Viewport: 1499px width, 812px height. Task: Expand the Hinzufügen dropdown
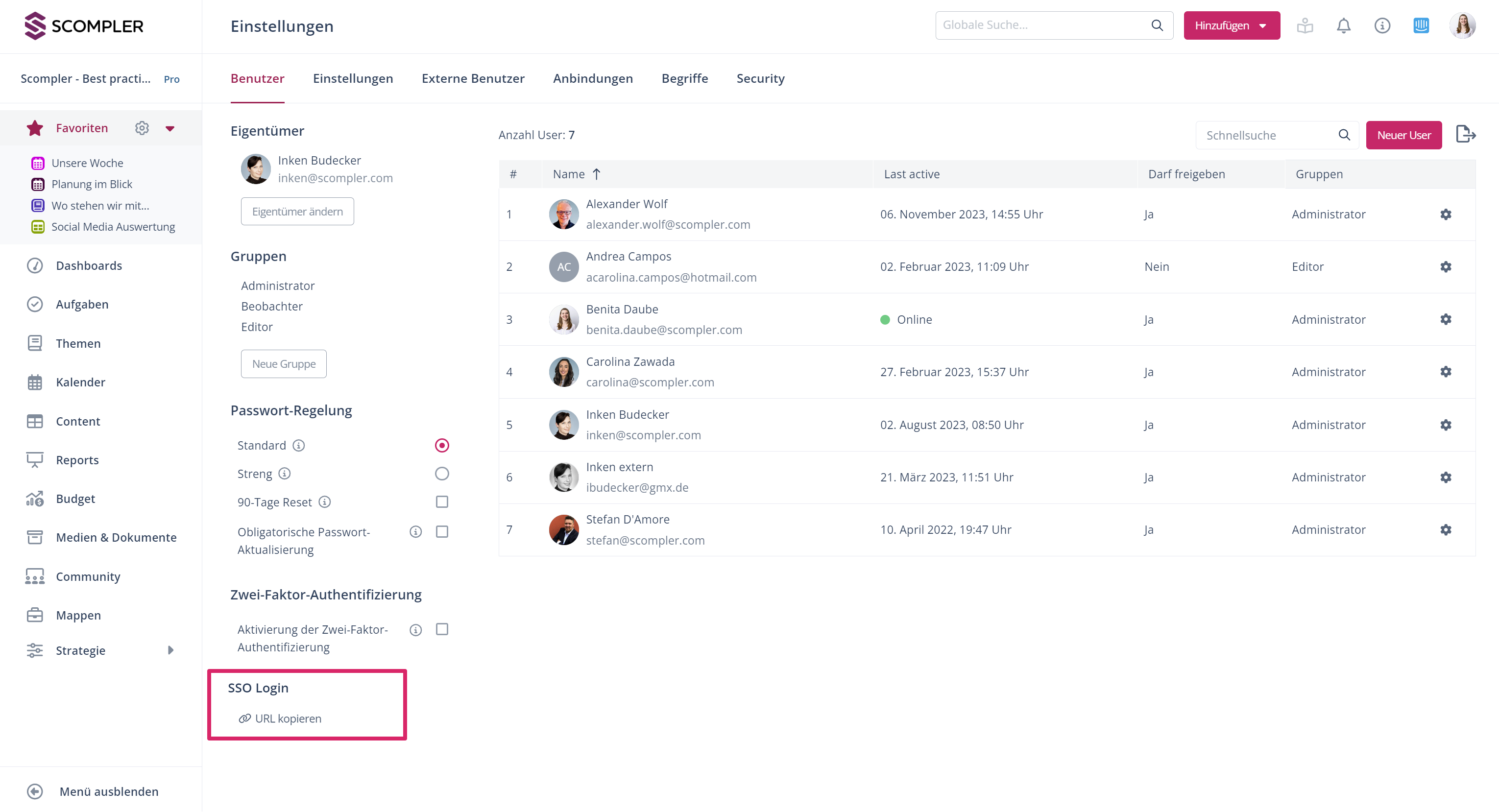pos(1232,25)
